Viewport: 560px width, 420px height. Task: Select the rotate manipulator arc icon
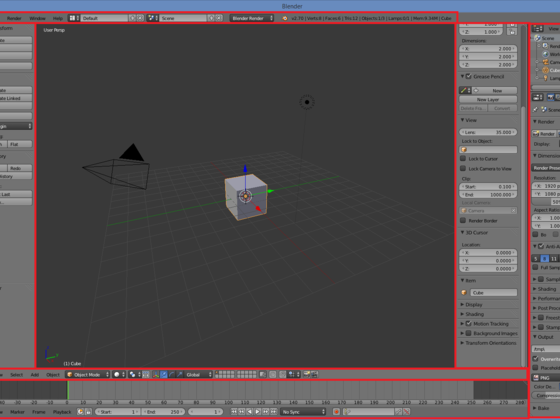point(172,374)
